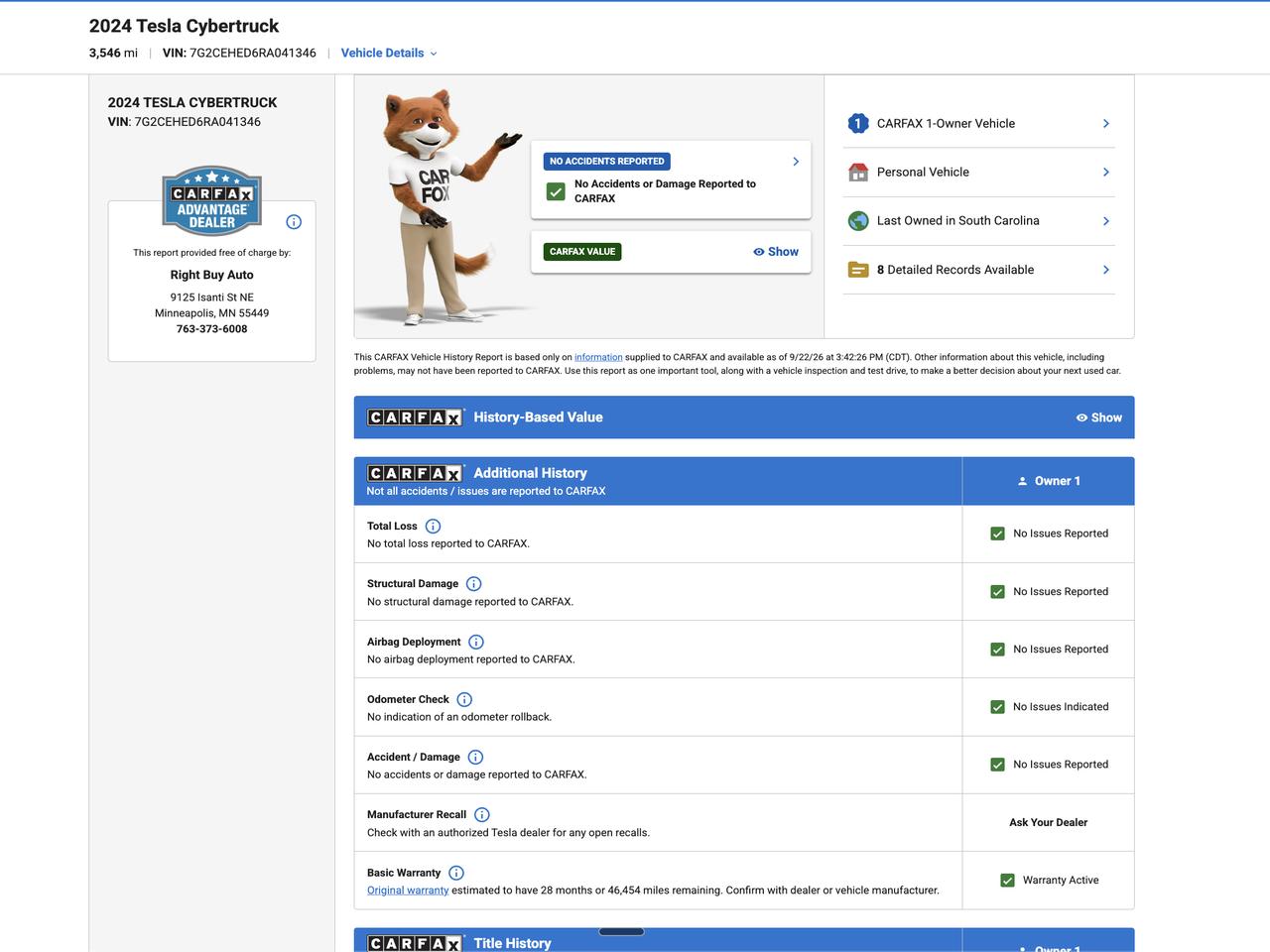Click the 1-Owner badge icon

click(x=858, y=124)
